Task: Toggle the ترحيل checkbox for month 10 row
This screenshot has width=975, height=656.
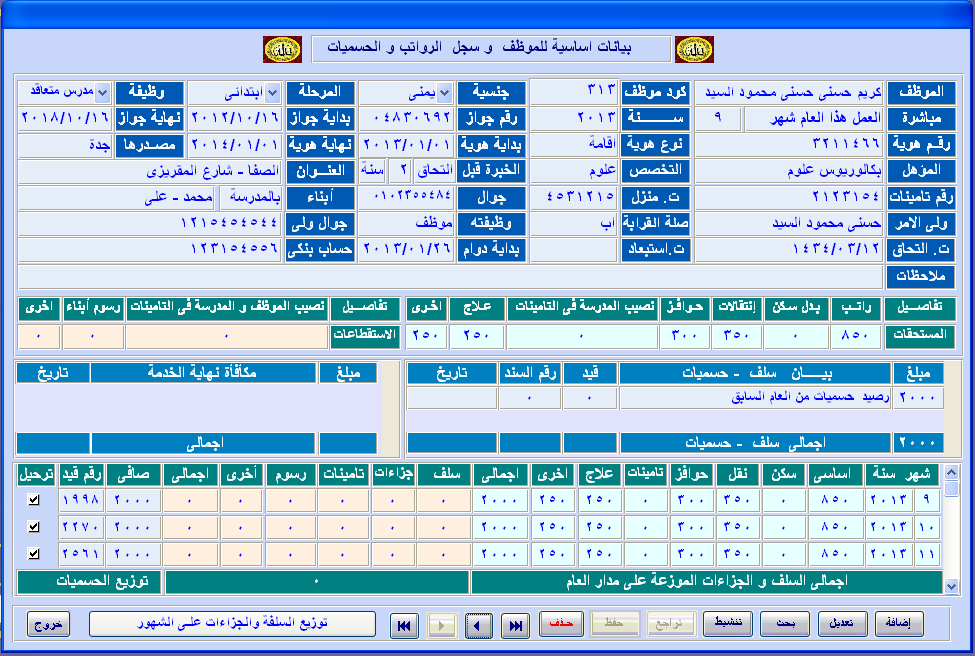Action: click(34, 526)
